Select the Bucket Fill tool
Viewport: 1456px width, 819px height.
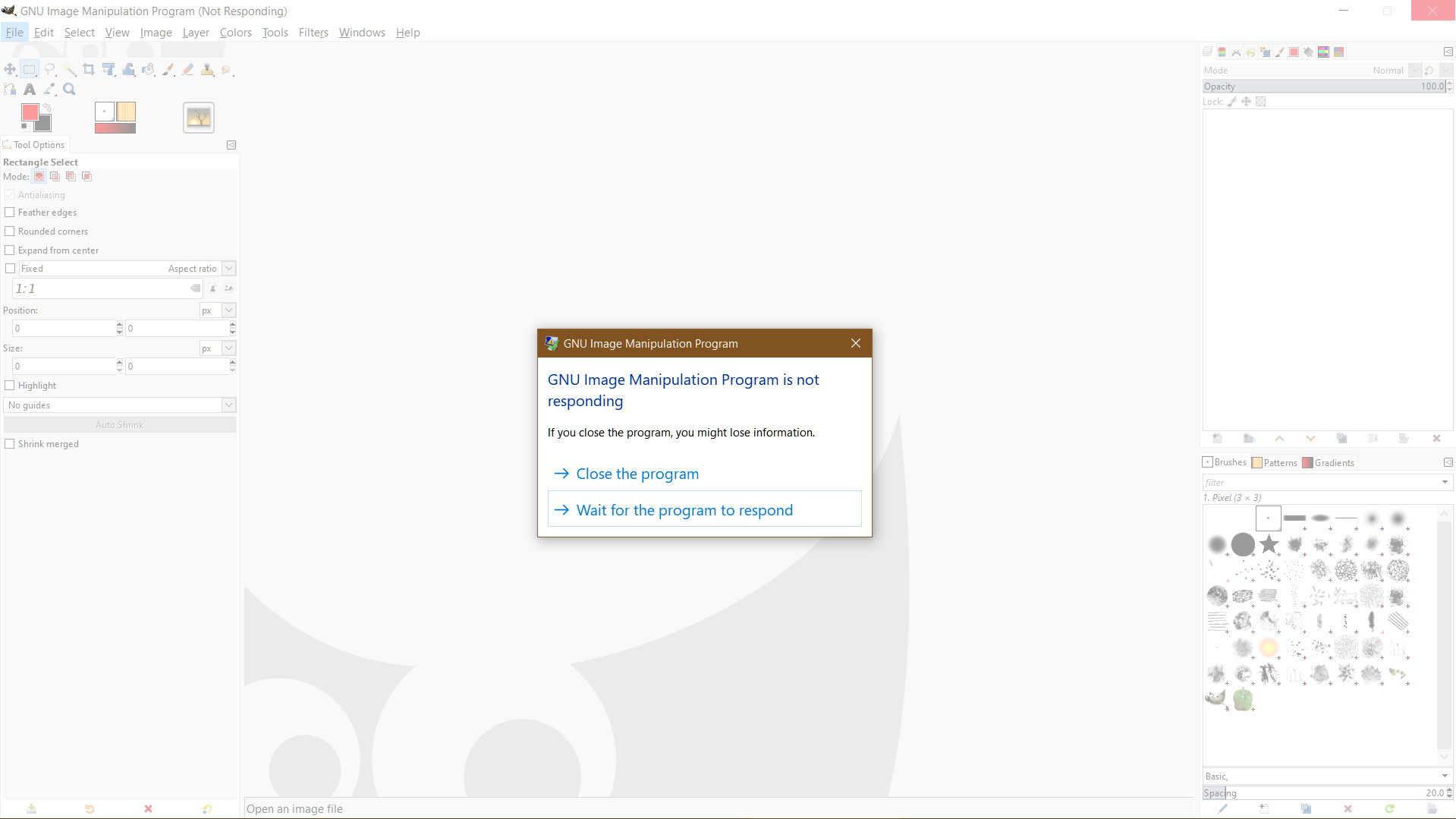click(148, 70)
